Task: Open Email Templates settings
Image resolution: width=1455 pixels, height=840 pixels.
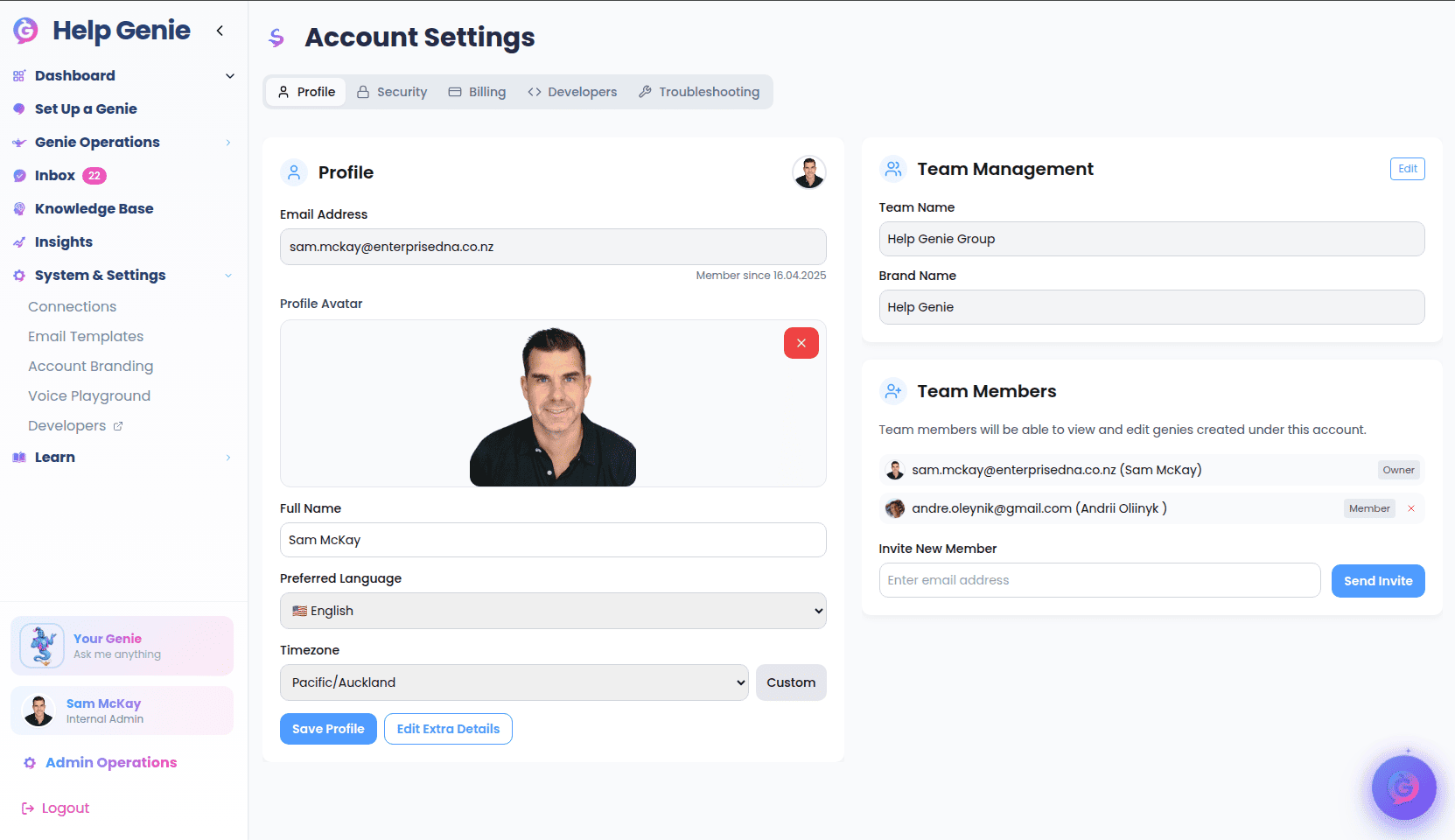Action: (86, 337)
